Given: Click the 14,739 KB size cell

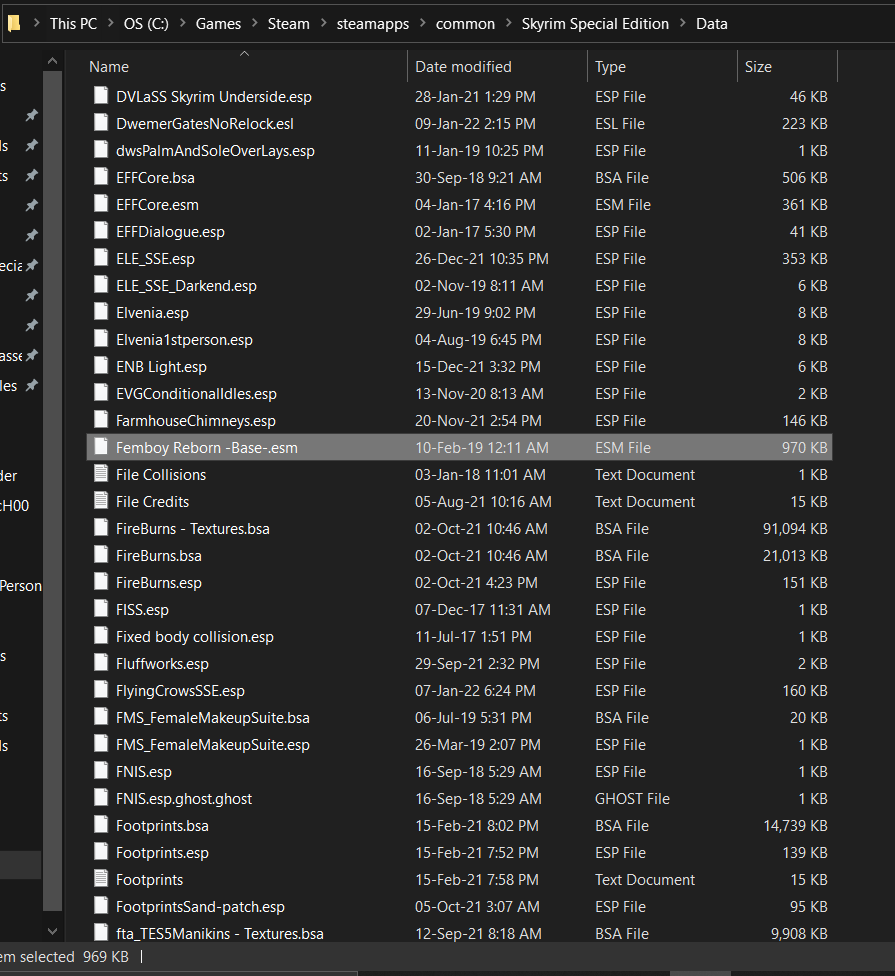Looking at the screenshot, I should pos(795,825).
